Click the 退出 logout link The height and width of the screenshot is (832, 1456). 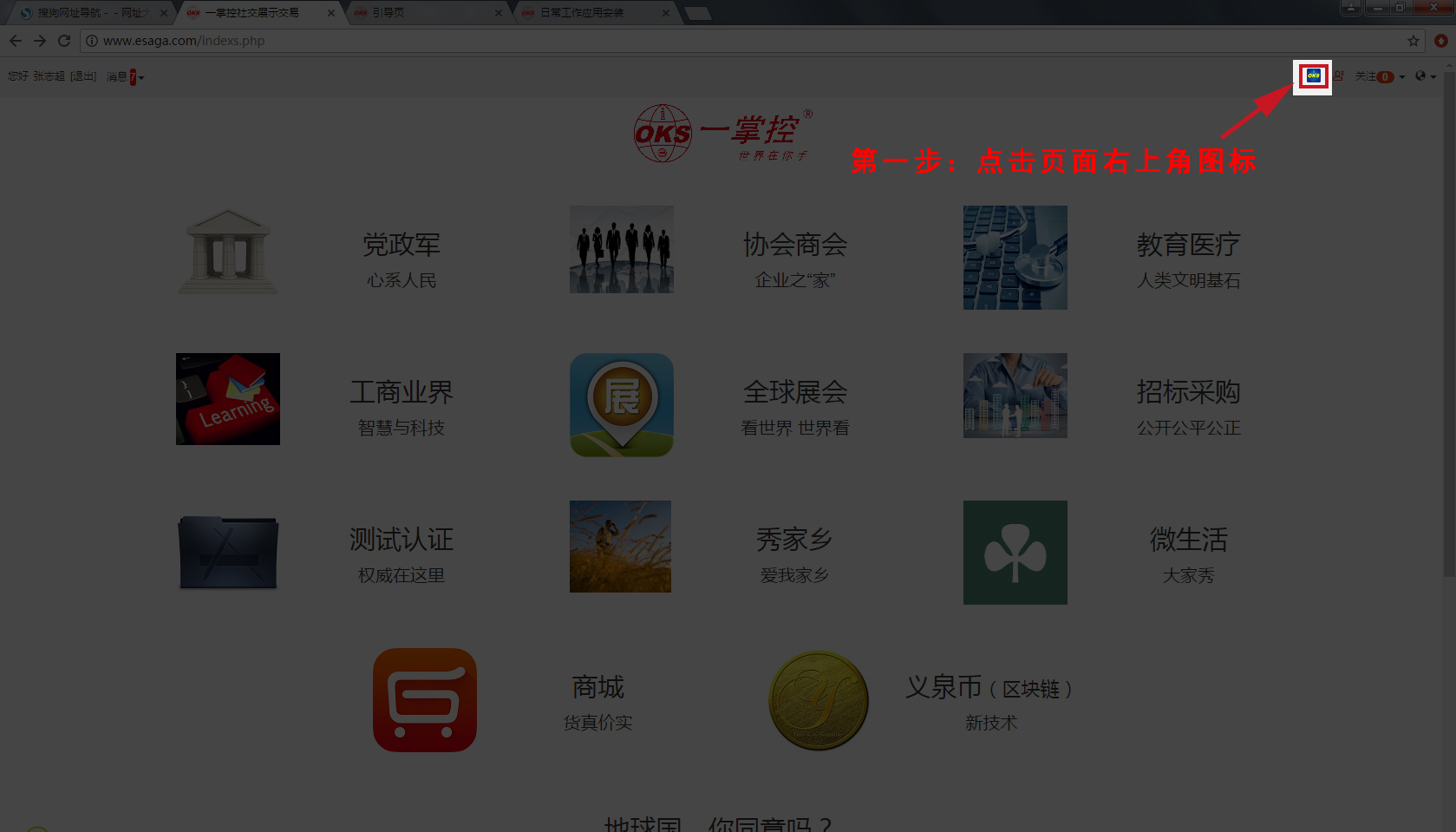[x=83, y=77]
